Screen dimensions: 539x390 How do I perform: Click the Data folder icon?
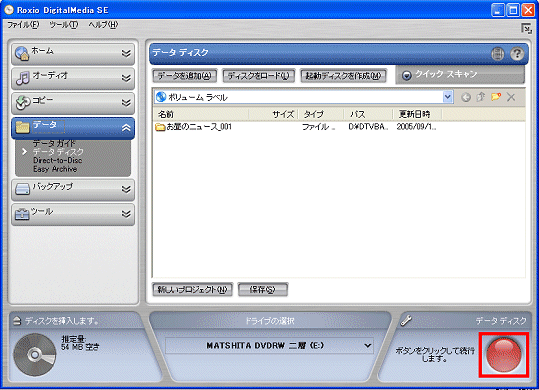(22, 127)
